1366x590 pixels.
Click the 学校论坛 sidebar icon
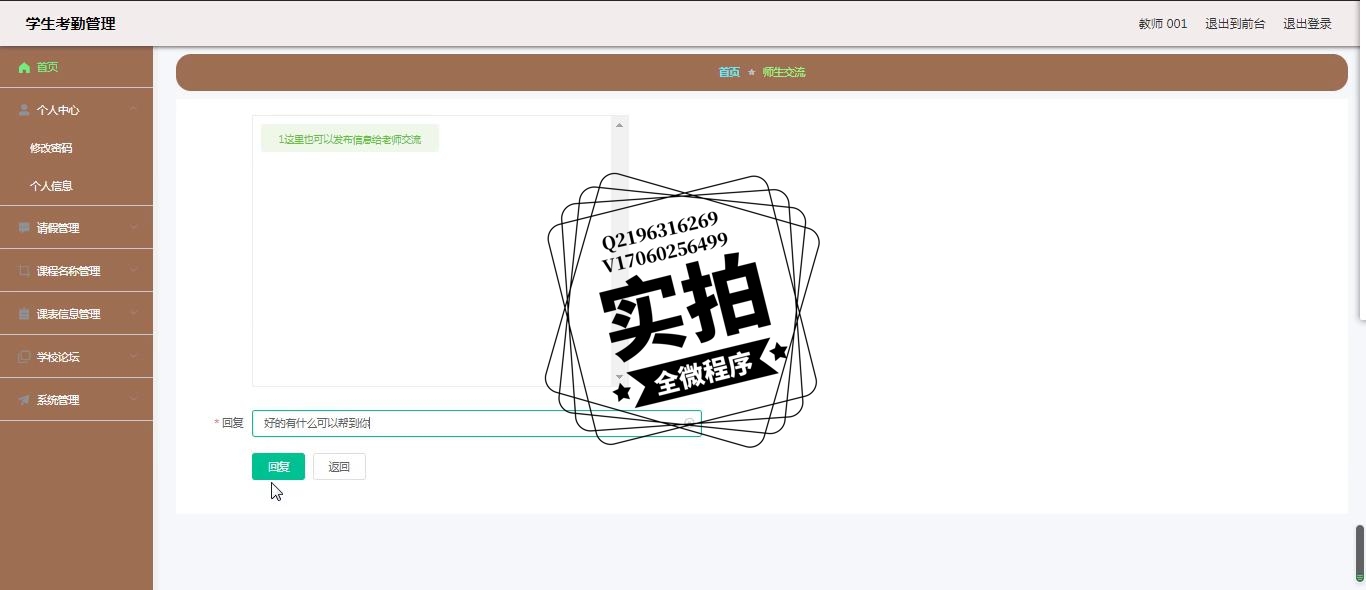tap(24, 357)
